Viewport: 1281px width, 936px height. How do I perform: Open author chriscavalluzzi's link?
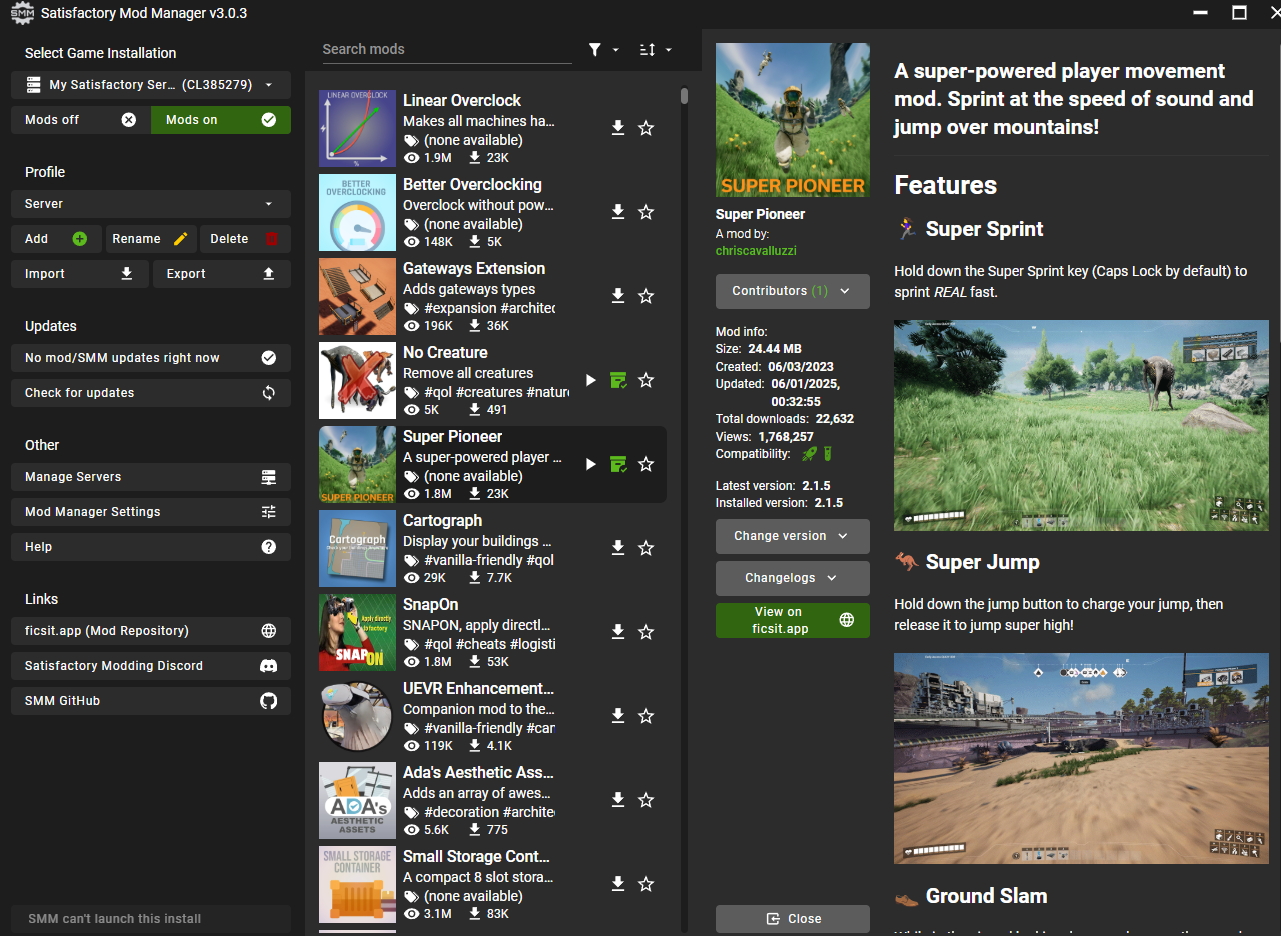point(756,251)
